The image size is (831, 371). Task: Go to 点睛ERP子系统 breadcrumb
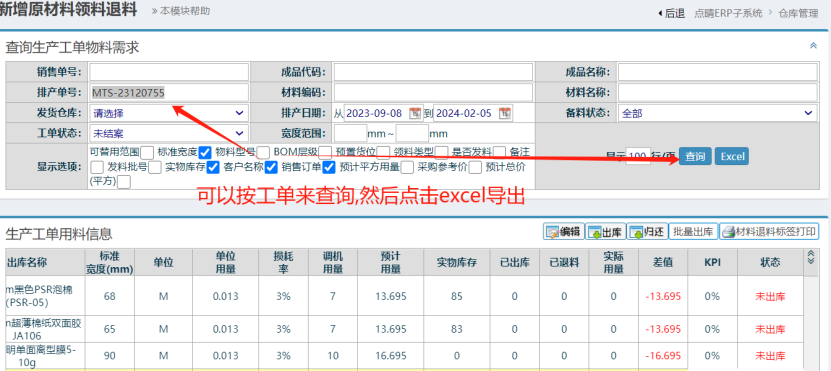click(x=728, y=14)
